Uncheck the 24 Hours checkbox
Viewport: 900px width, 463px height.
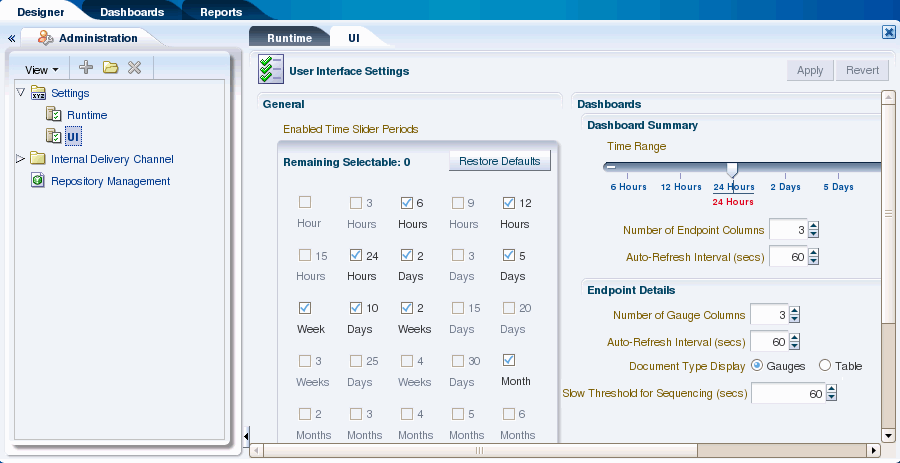coord(356,255)
